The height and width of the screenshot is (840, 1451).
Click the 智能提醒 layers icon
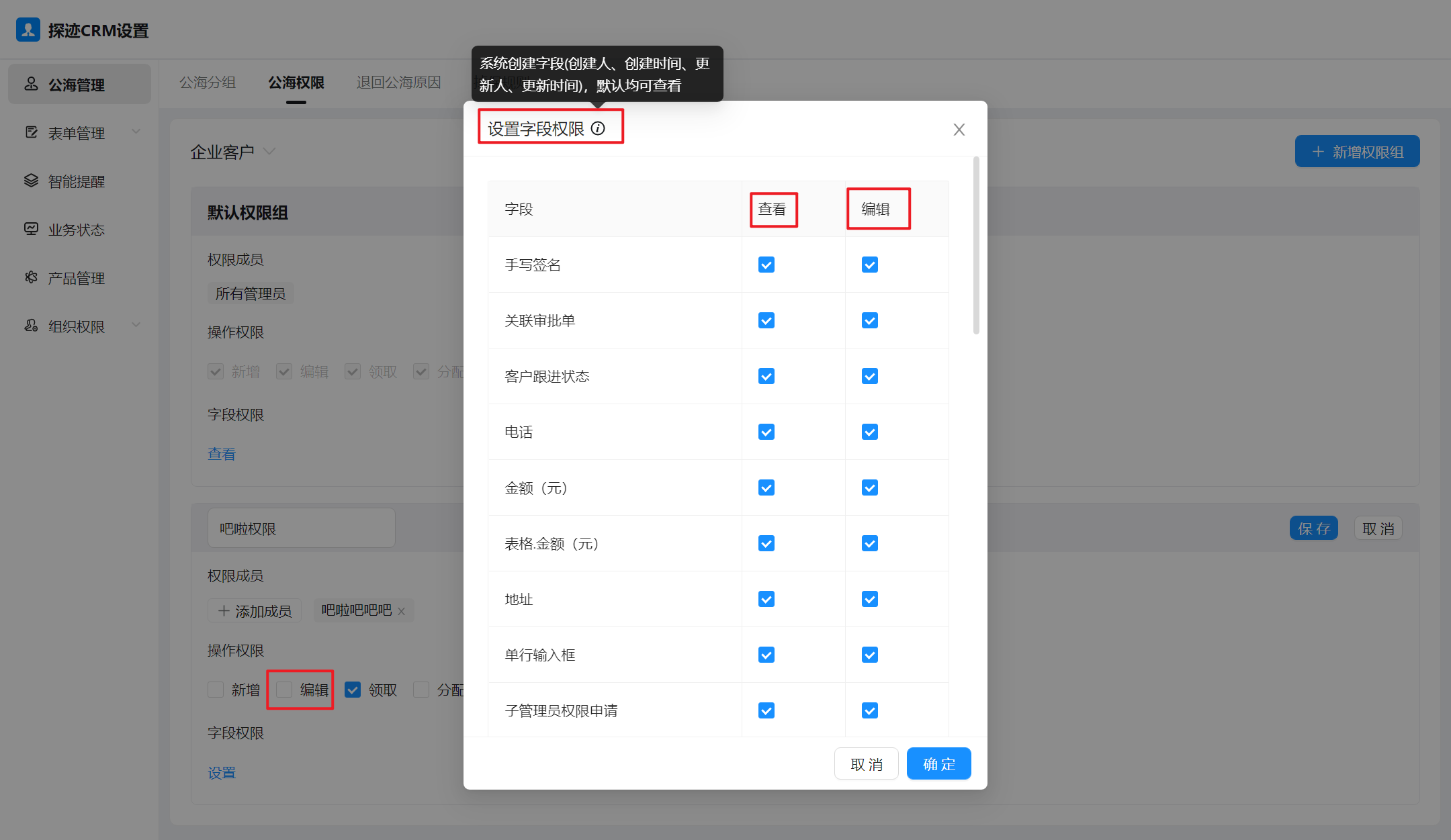pos(31,181)
